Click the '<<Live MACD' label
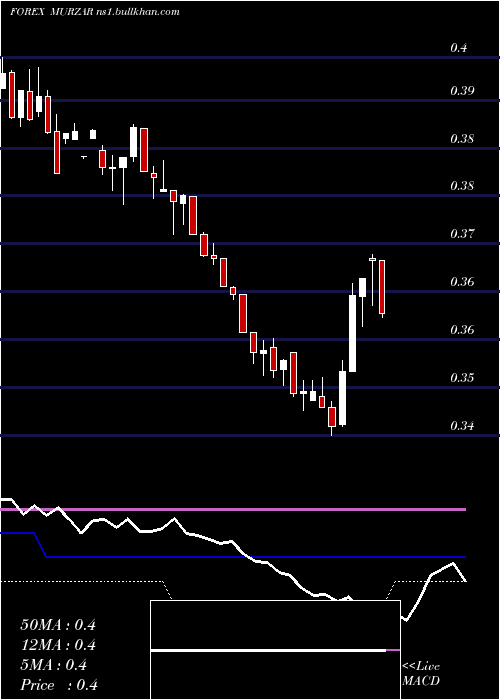Viewport: 500px width, 700px height. tap(421, 674)
